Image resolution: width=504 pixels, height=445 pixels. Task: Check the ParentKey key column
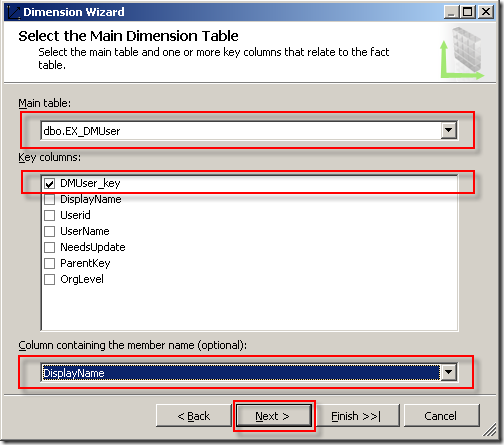coord(50,263)
